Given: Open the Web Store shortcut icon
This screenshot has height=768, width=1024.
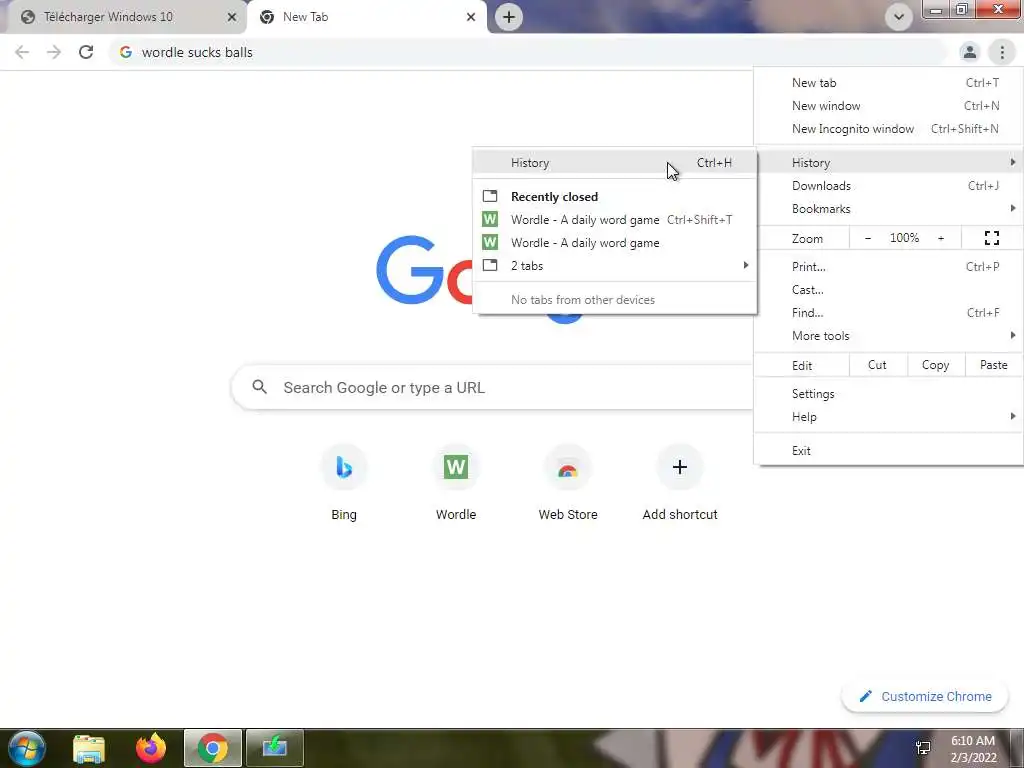Looking at the screenshot, I should [x=568, y=467].
